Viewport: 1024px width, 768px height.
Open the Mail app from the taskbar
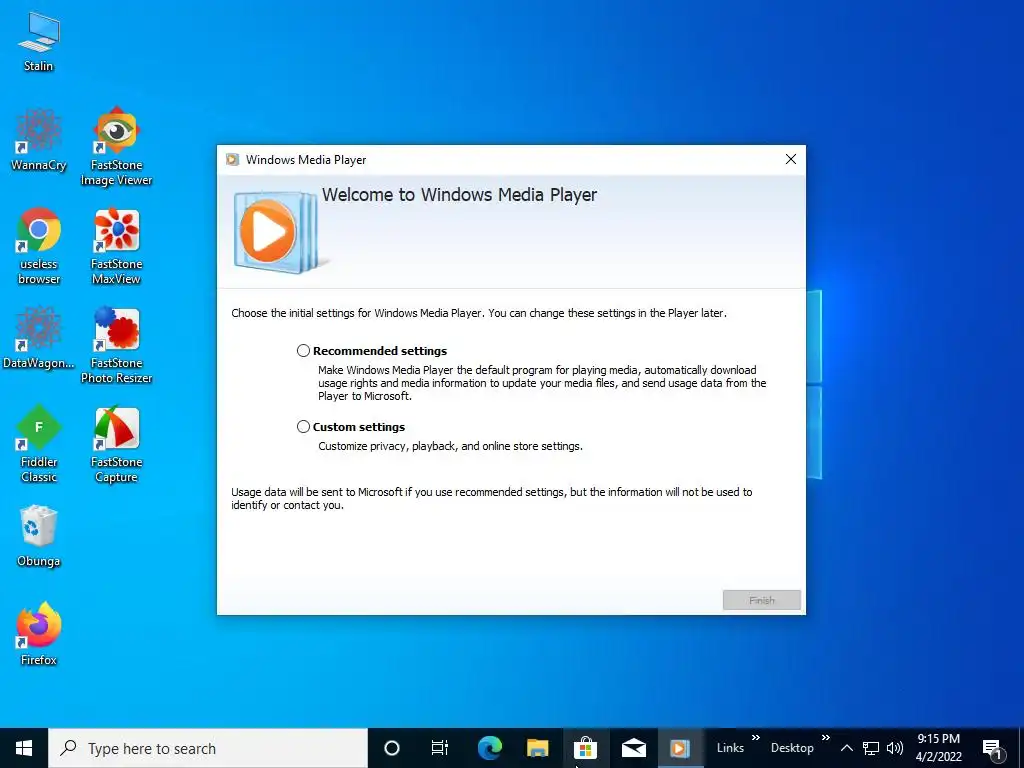coord(633,748)
